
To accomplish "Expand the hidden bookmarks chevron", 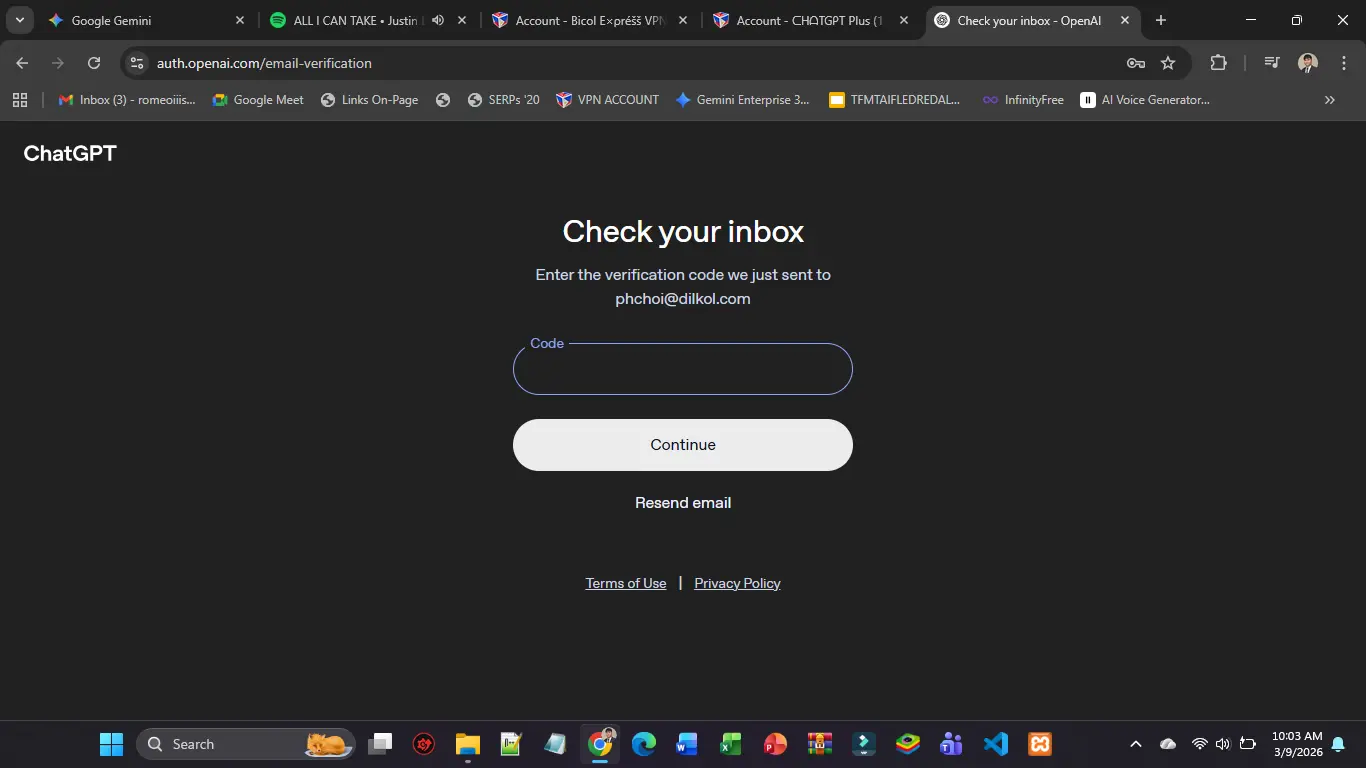I will click(x=1330, y=100).
